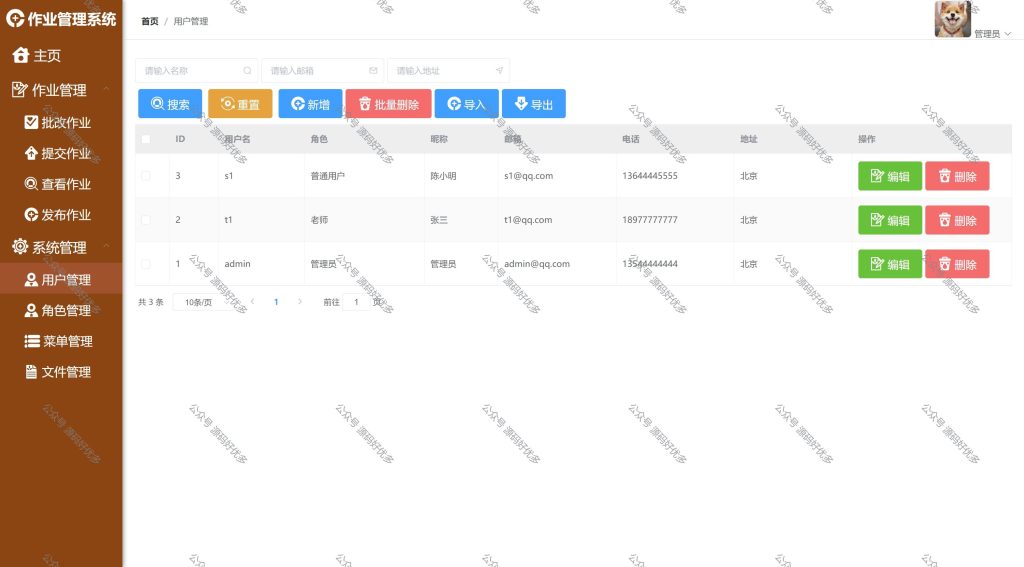Toggle the select-all checkbox in table header
The height and width of the screenshot is (567, 1024).
(146, 139)
